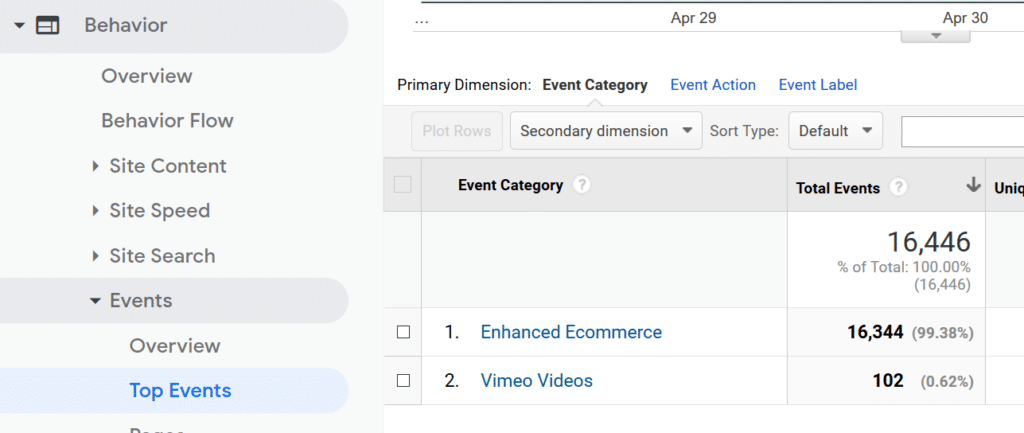Click the 16,344 total events value
Image resolution: width=1024 pixels, height=433 pixels.
875,332
